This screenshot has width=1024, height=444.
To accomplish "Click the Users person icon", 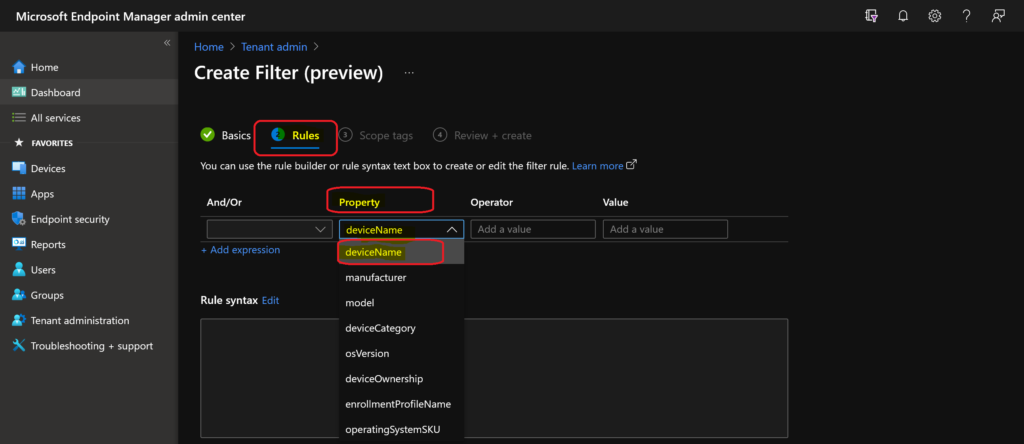I will pos(19,270).
